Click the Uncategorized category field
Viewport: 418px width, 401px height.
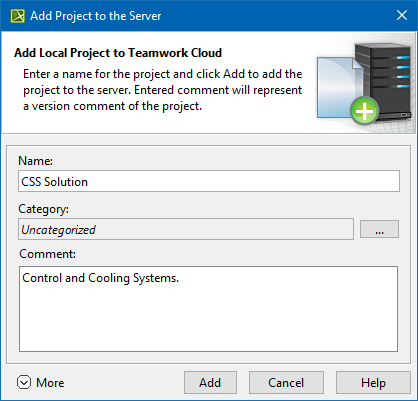pos(186,229)
